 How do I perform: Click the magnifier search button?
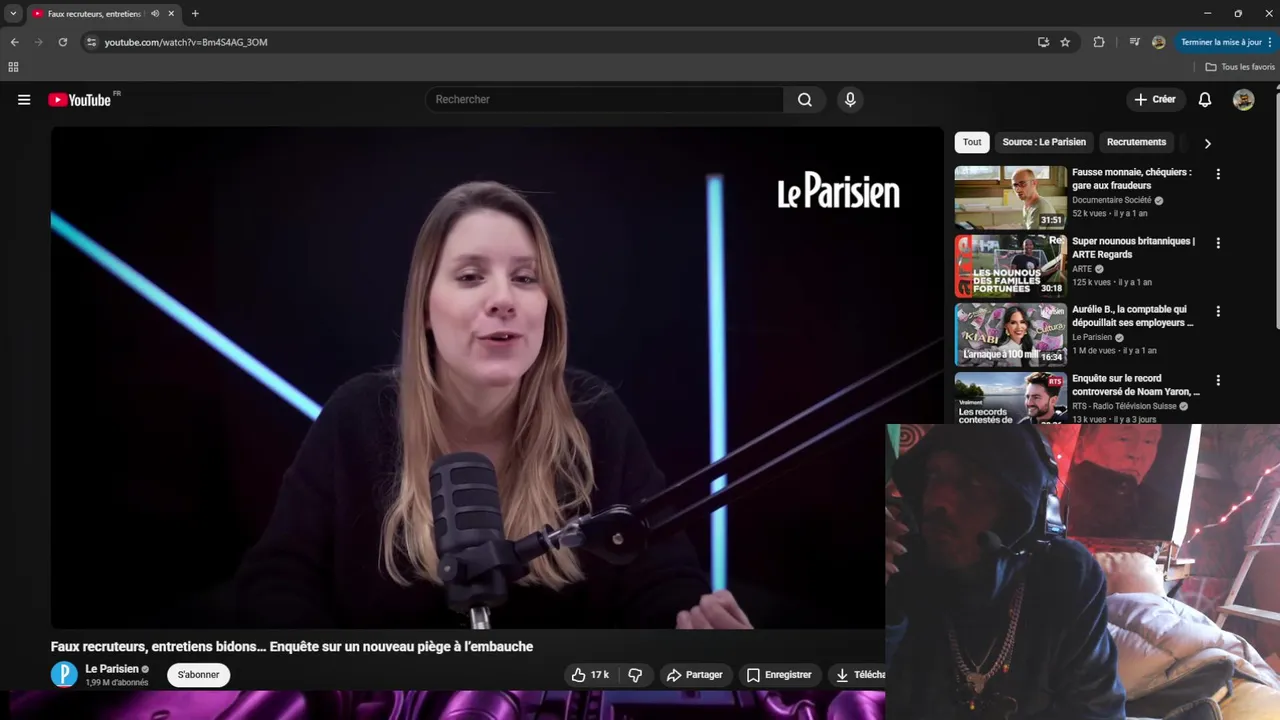coord(805,99)
